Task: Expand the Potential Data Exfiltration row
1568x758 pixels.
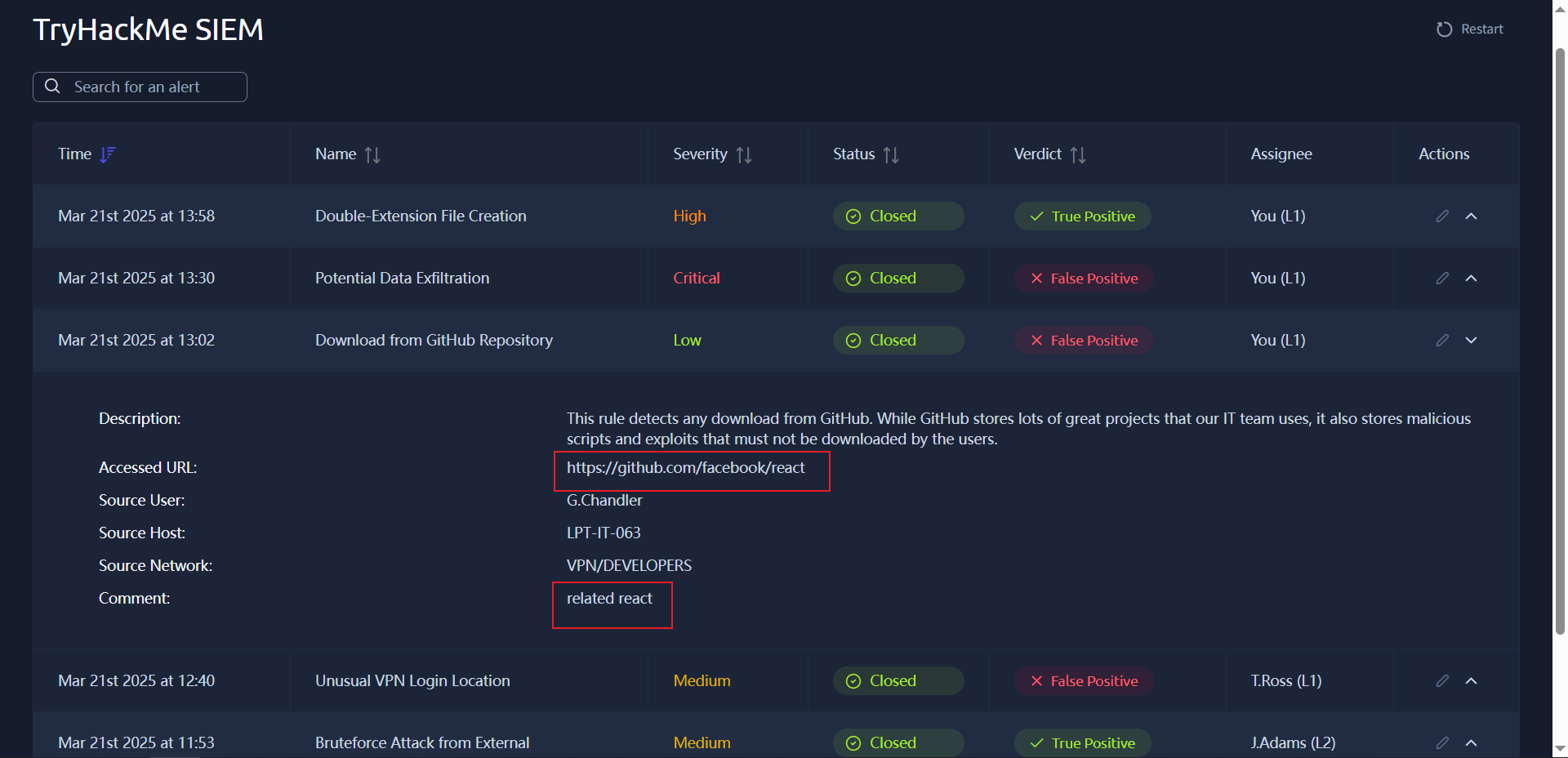Action: coord(1471,279)
